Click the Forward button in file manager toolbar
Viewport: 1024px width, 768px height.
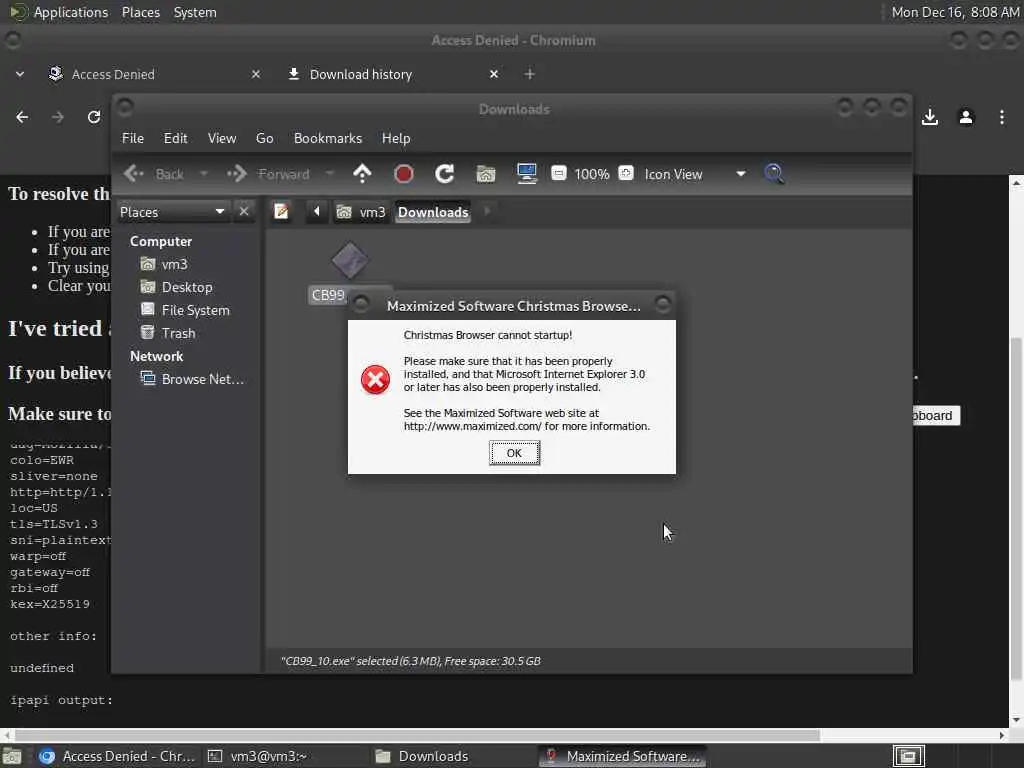point(268,174)
